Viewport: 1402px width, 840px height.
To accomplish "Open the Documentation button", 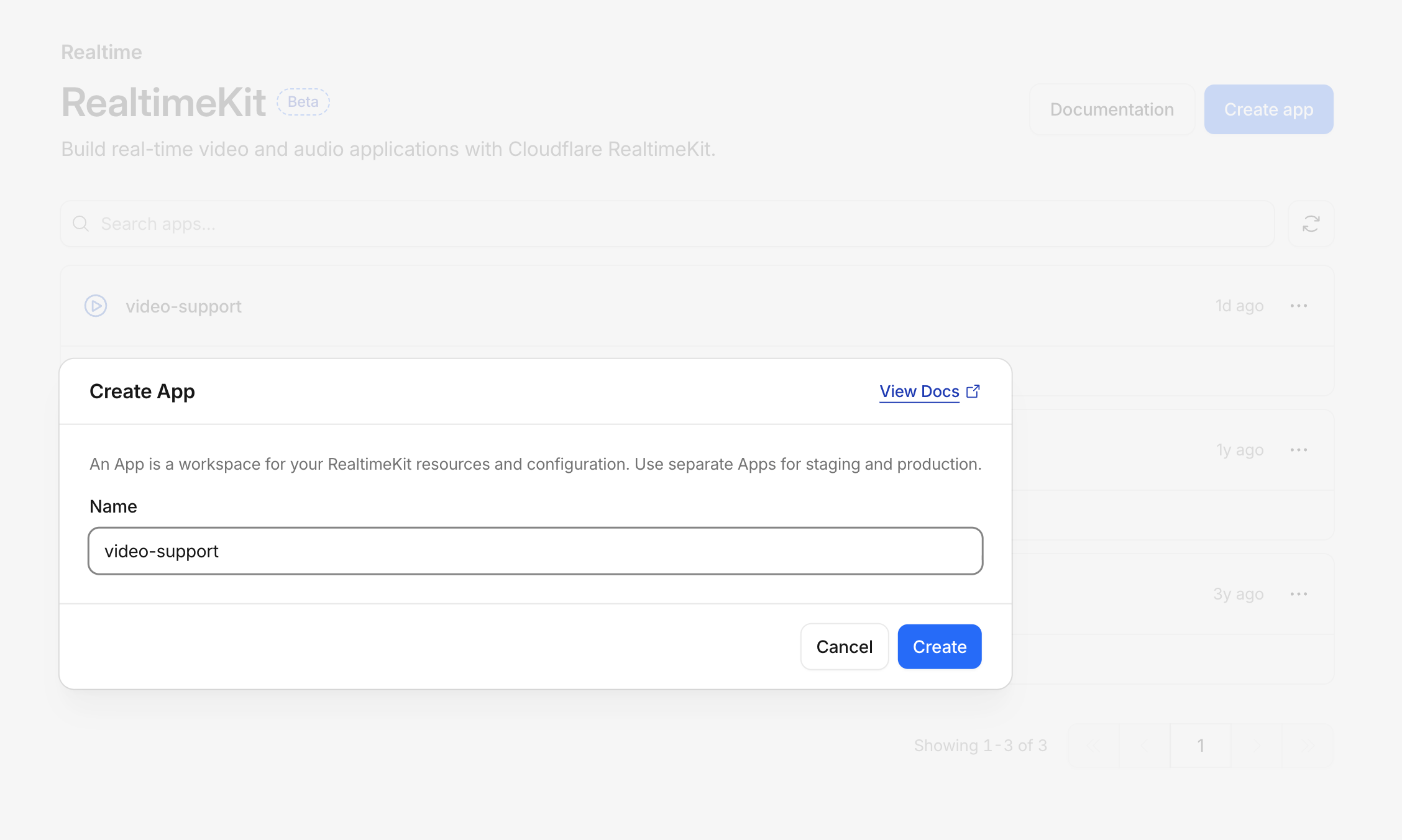I will 1112,109.
